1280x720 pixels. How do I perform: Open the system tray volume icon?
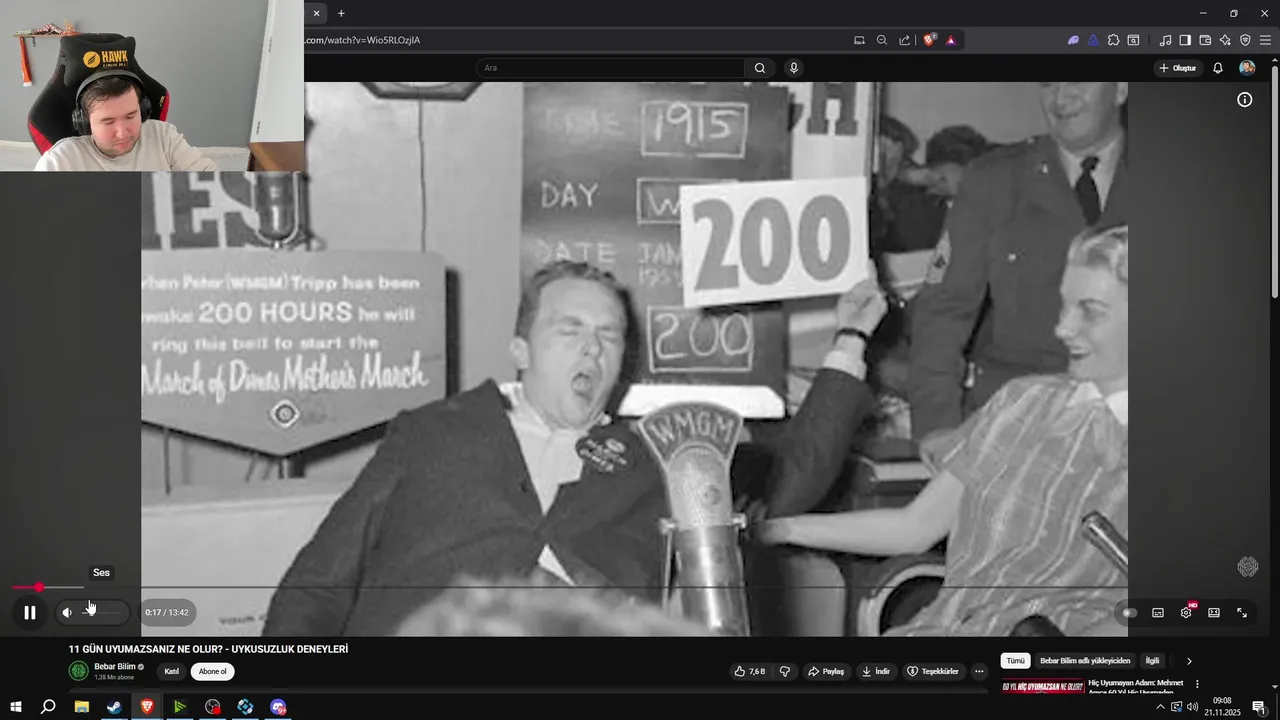click(1192, 707)
